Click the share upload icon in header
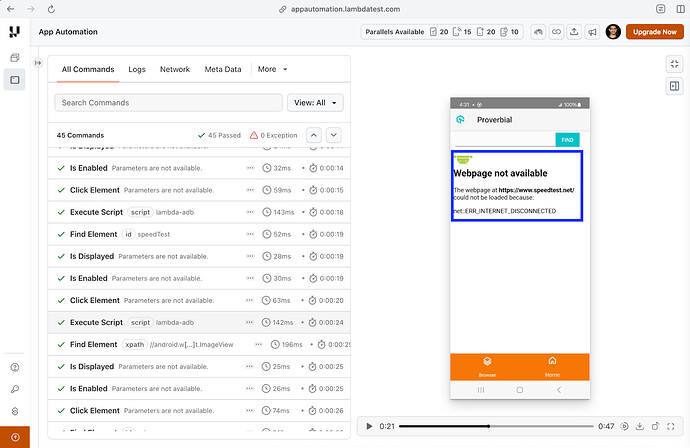The width and height of the screenshot is (690, 448). click(574, 32)
